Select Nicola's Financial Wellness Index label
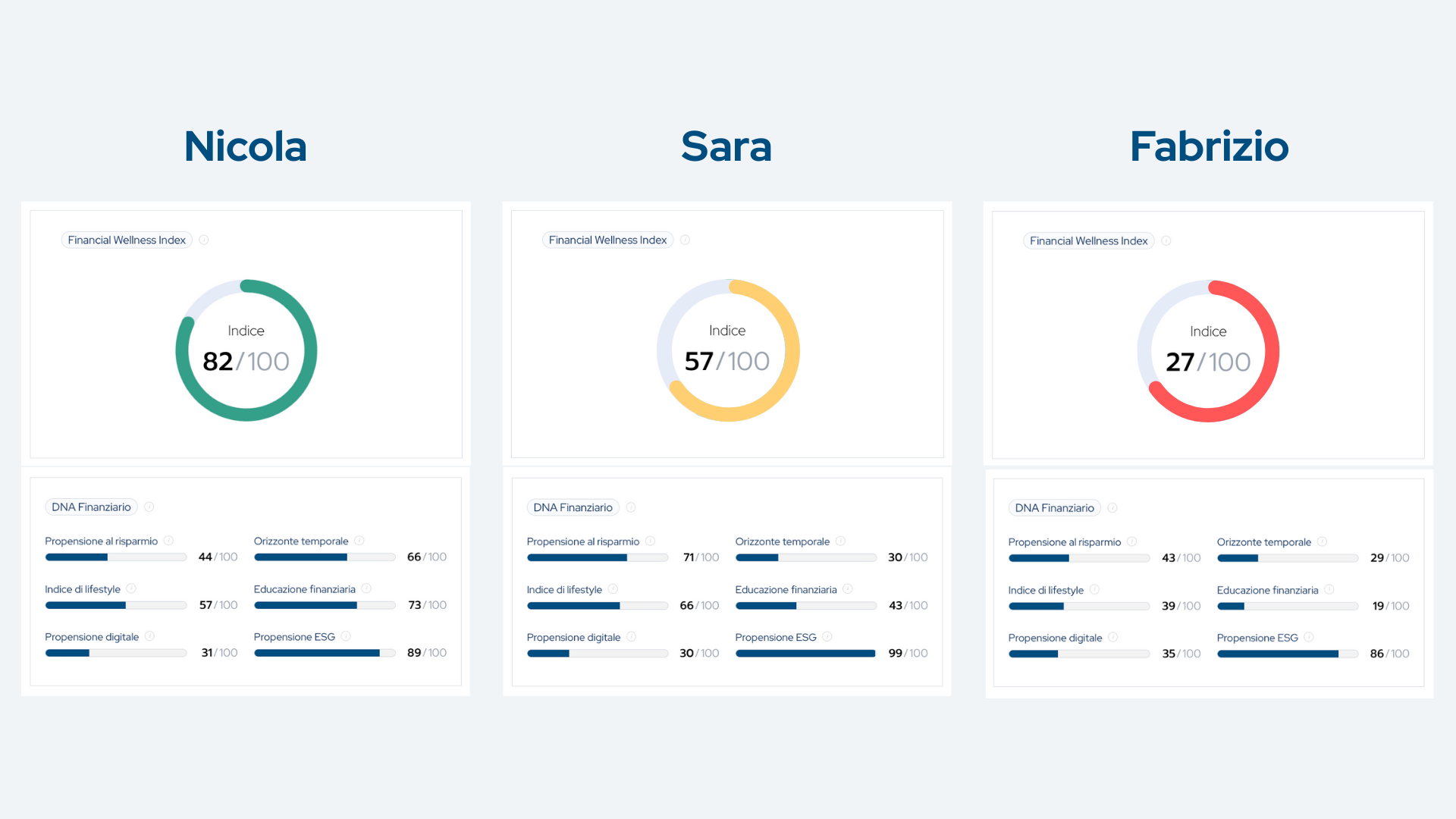 point(127,240)
